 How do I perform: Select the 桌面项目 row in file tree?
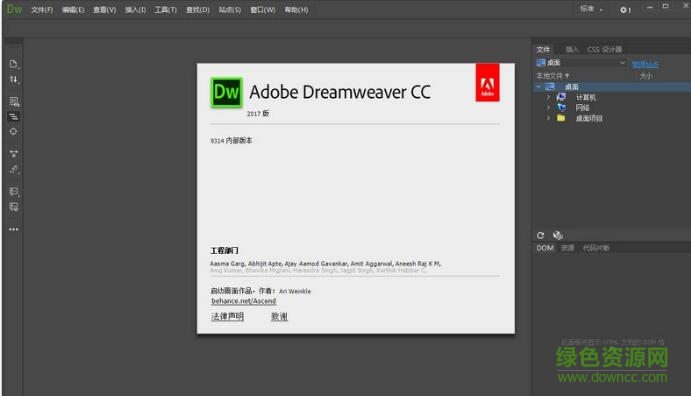(612, 118)
